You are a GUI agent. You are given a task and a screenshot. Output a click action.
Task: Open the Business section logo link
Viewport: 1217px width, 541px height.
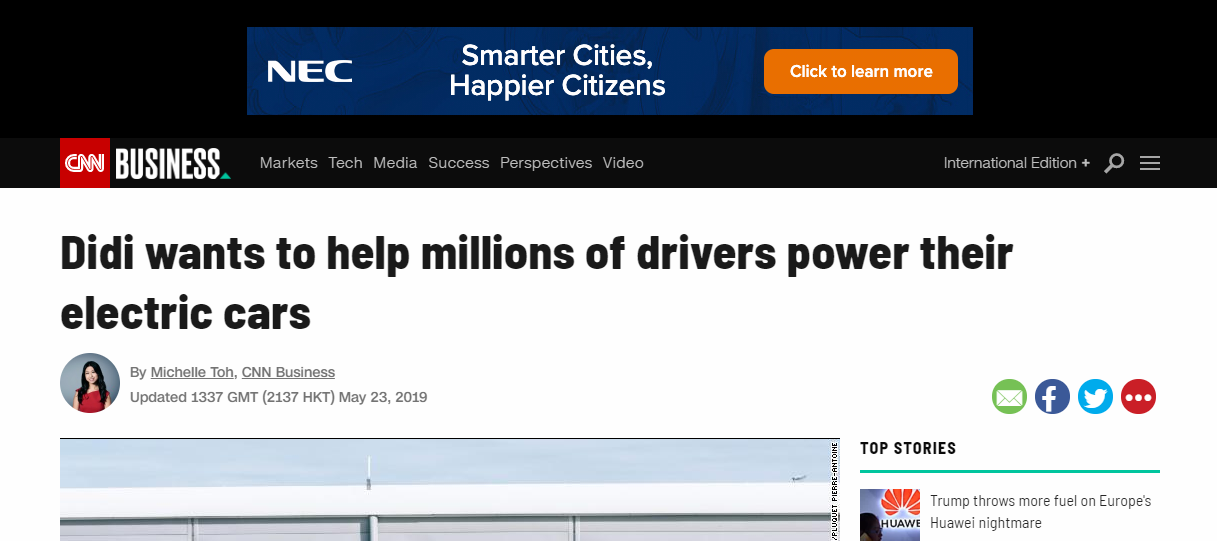[x=172, y=163]
